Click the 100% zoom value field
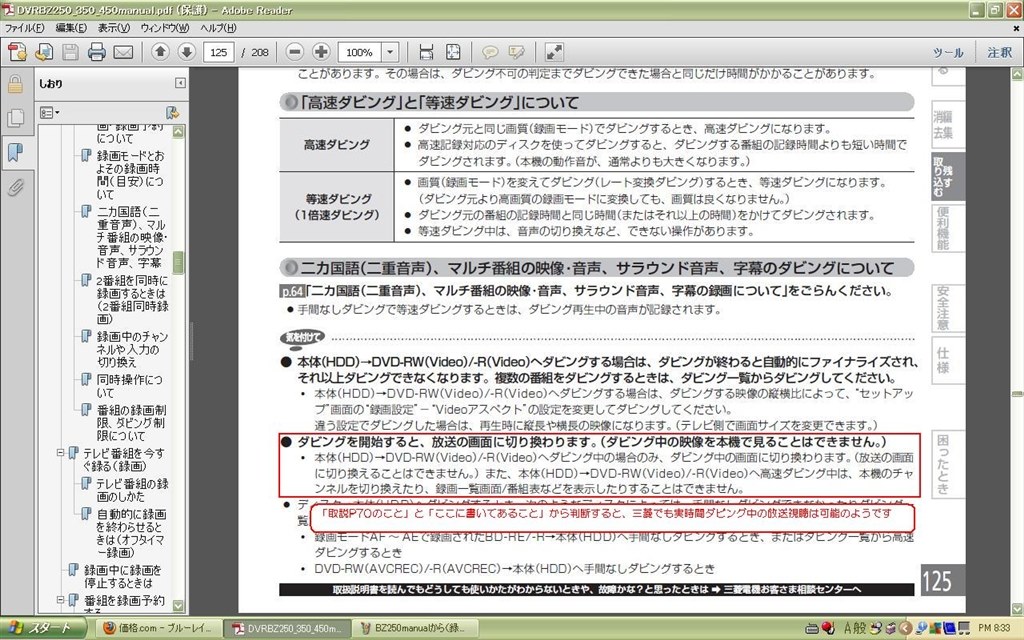1024x640 pixels. 360,52
